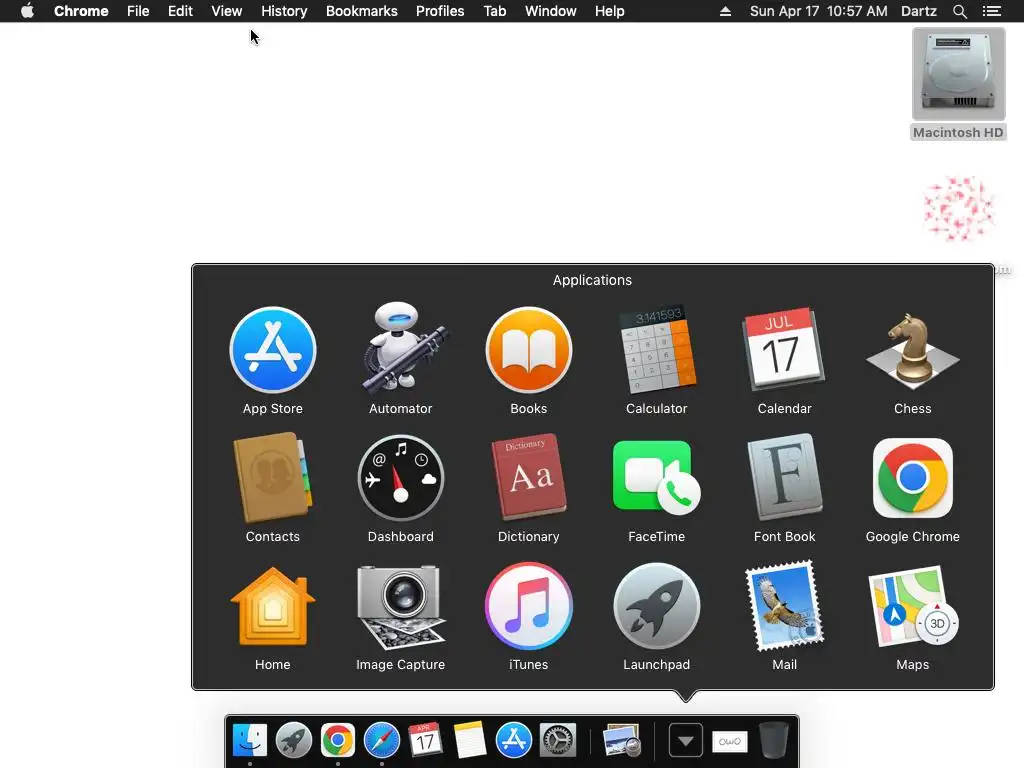Open System Preferences gear in Dock
1024x768 pixels.
(x=557, y=740)
